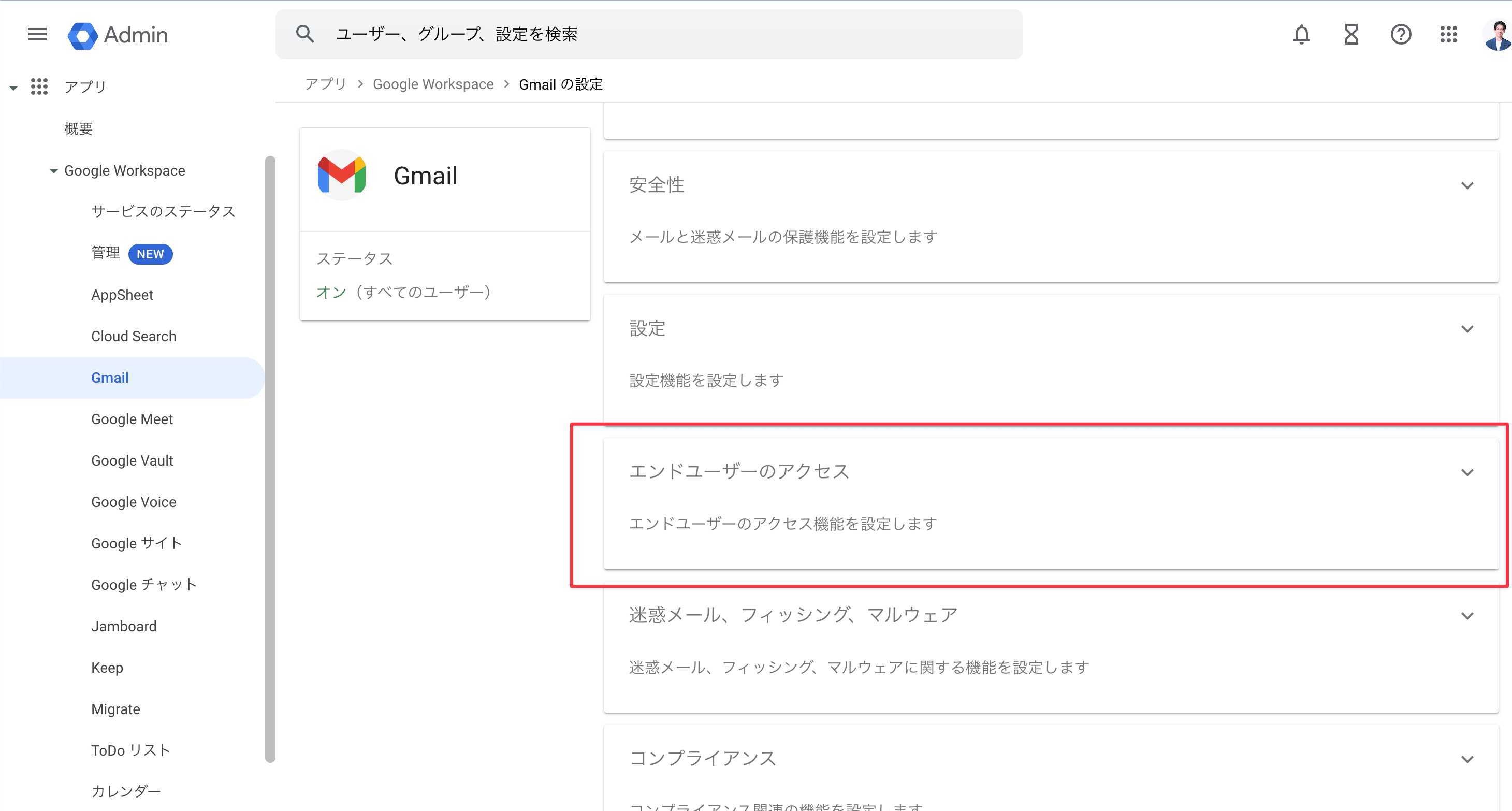
Task: Click the user account avatar
Action: (1497, 35)
